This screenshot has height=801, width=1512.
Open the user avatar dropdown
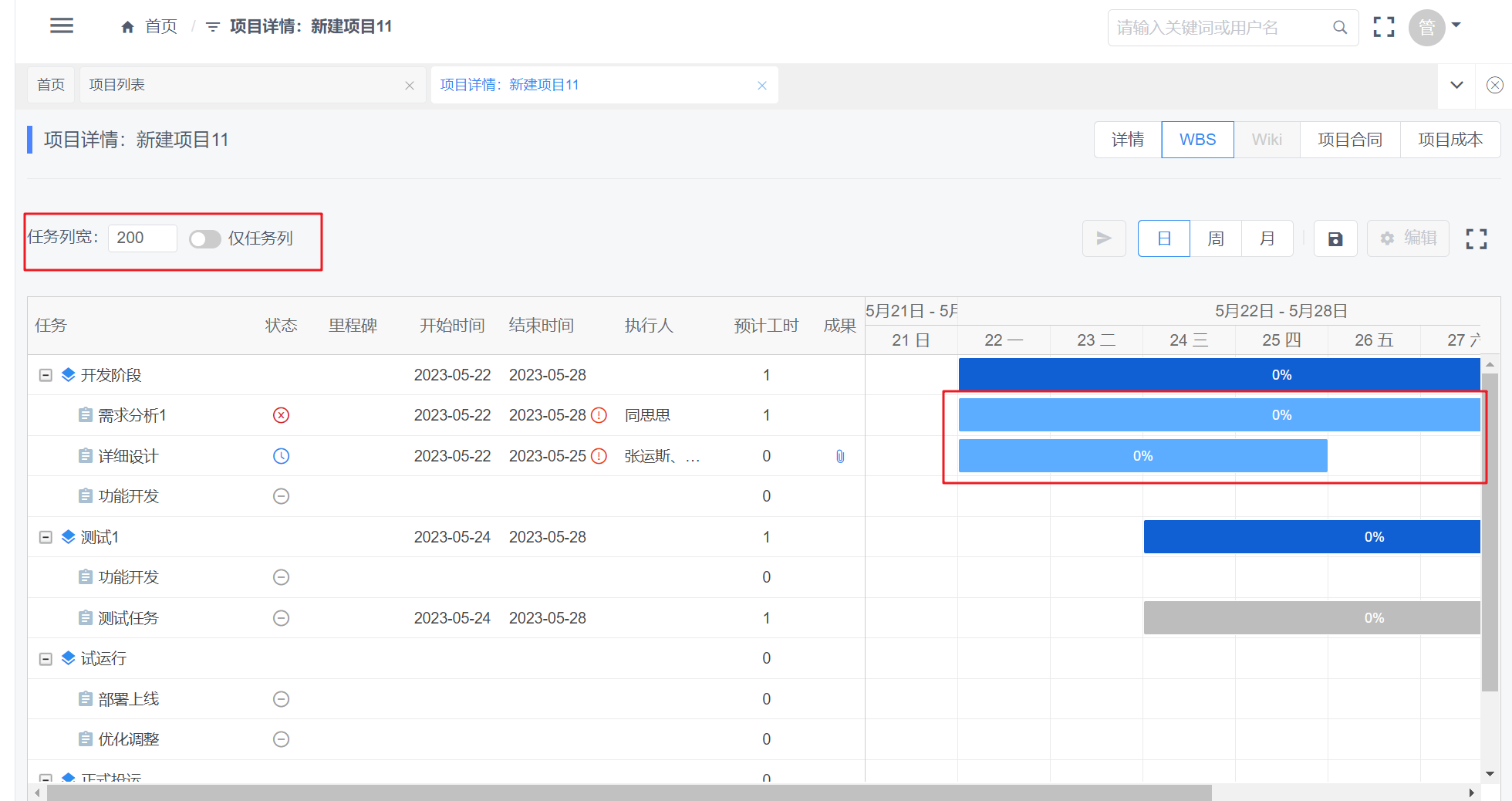1436,27
